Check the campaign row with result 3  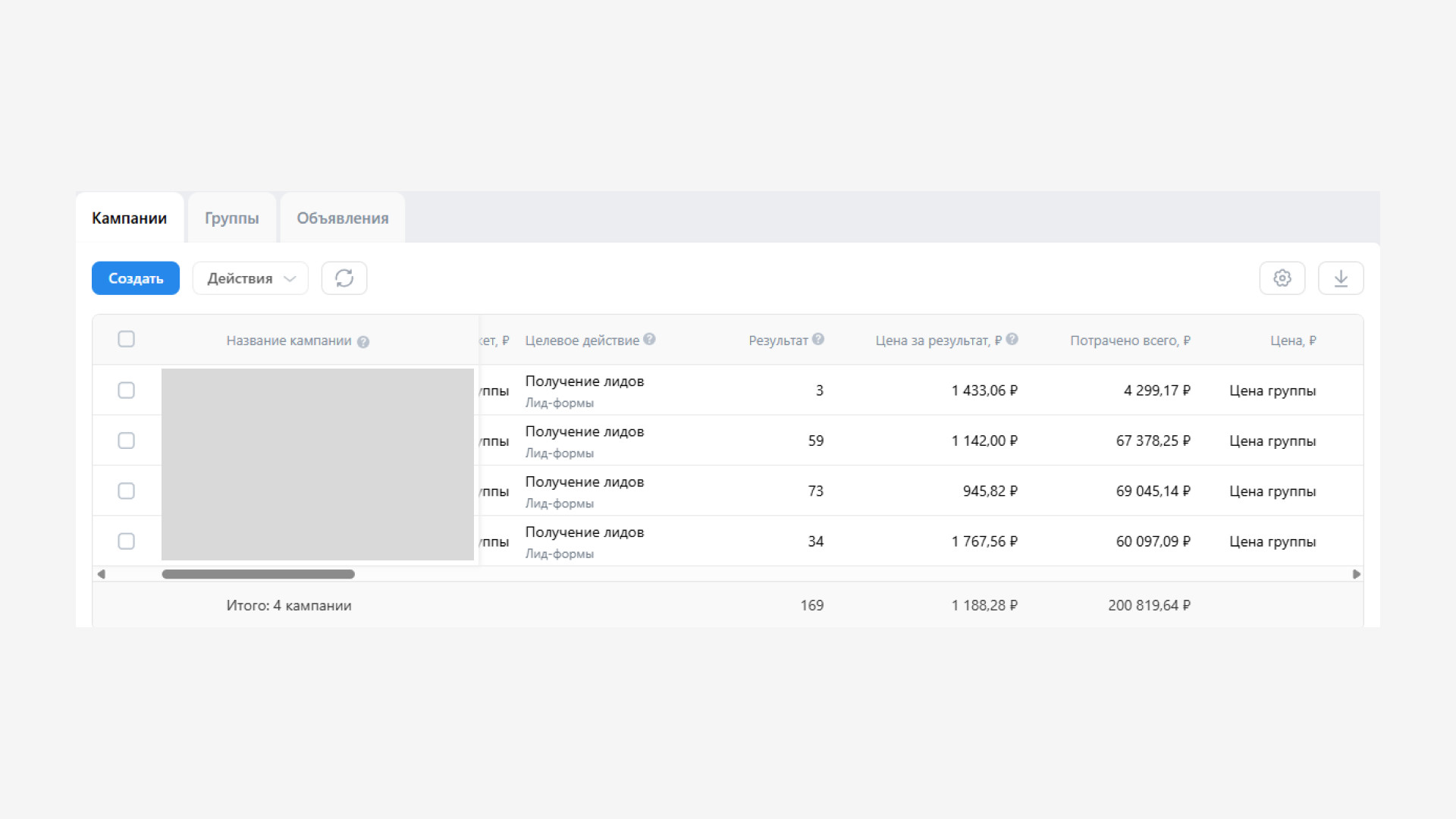[x=127, y=391]
